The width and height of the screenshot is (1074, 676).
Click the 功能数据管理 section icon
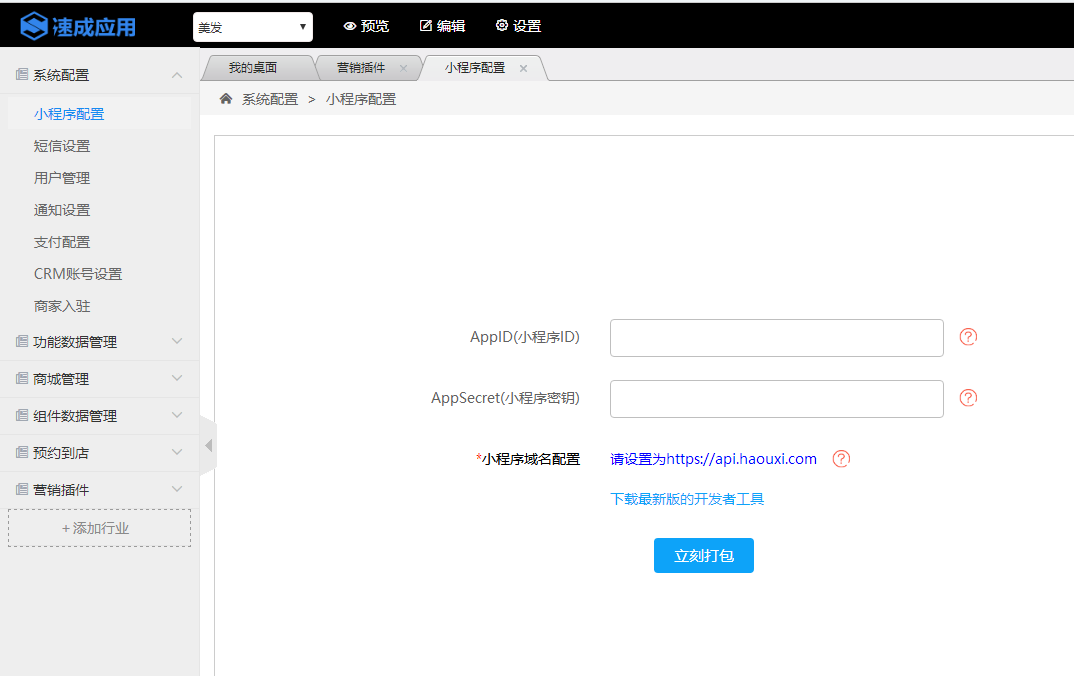tap(22, 341)
